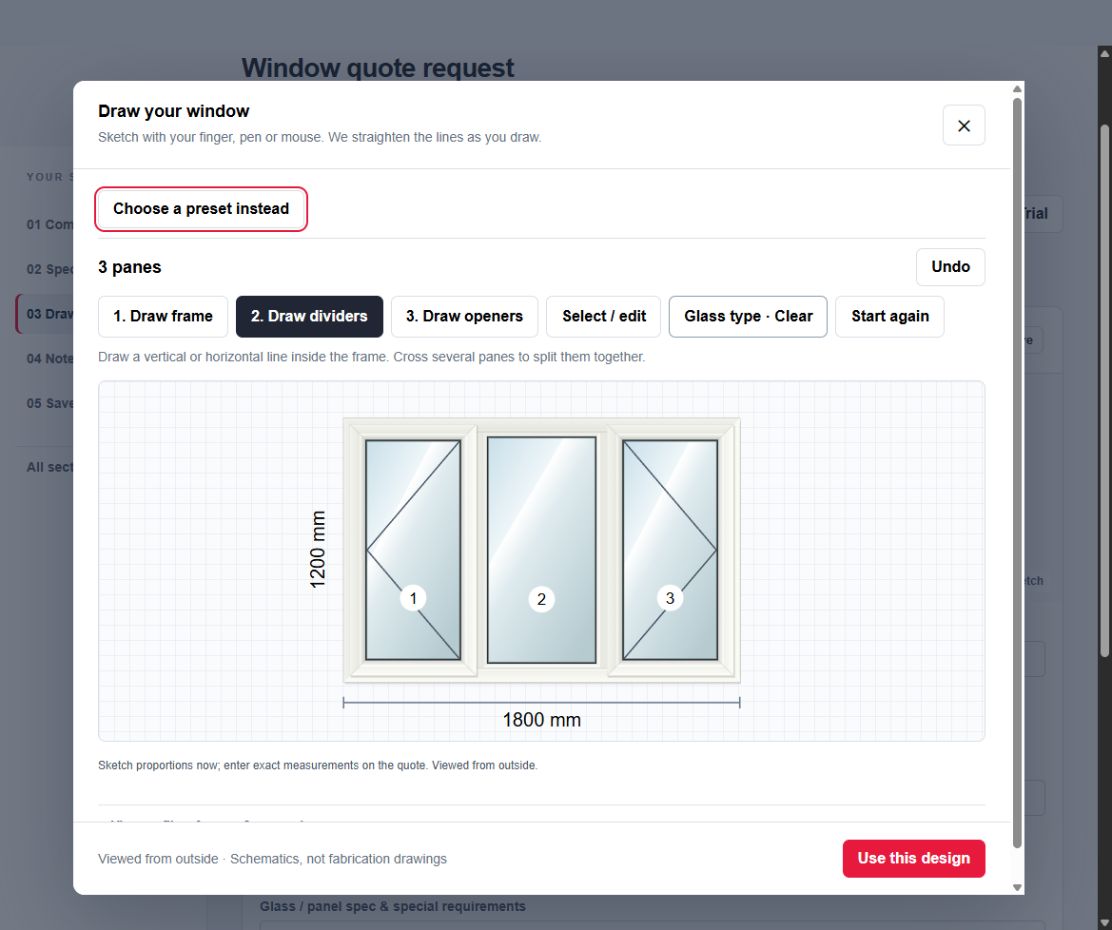1112x930 pixels.
Task: Open the Glass type · Clear selector
Action: 747,316
